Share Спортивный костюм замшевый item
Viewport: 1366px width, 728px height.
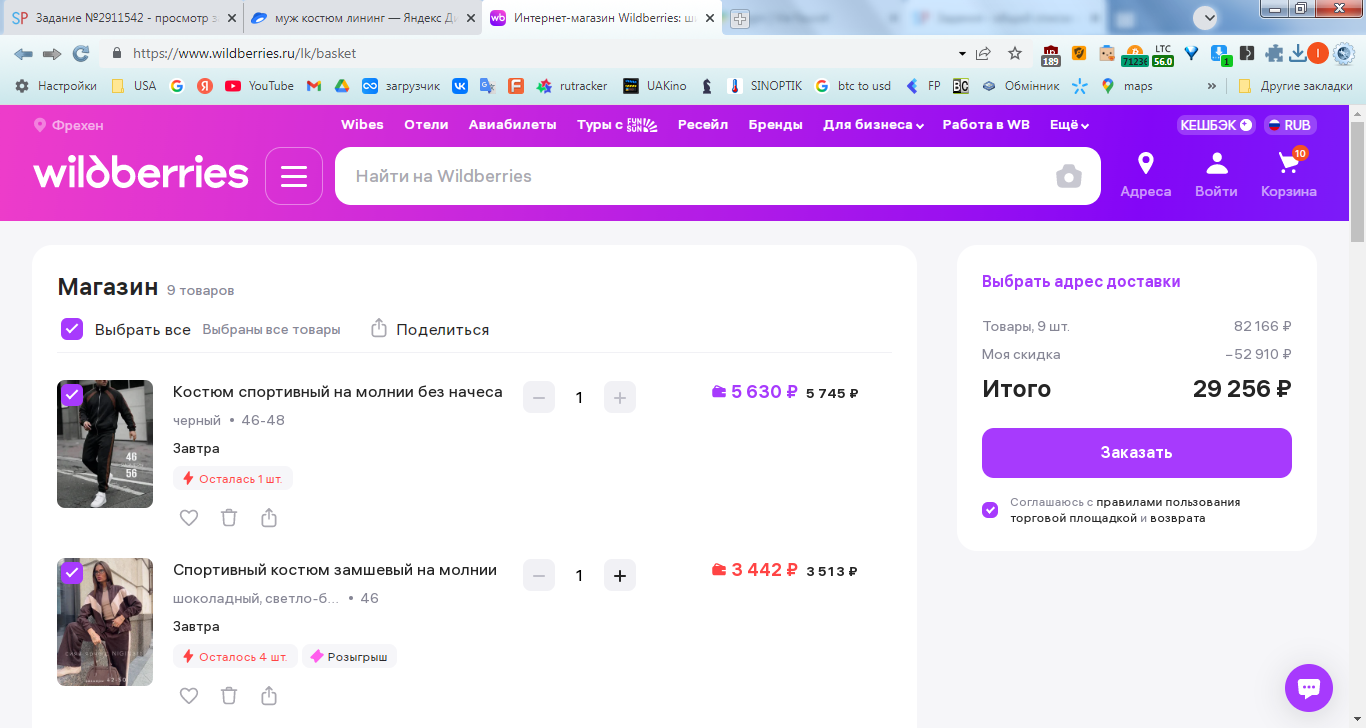tap(269, 695)
